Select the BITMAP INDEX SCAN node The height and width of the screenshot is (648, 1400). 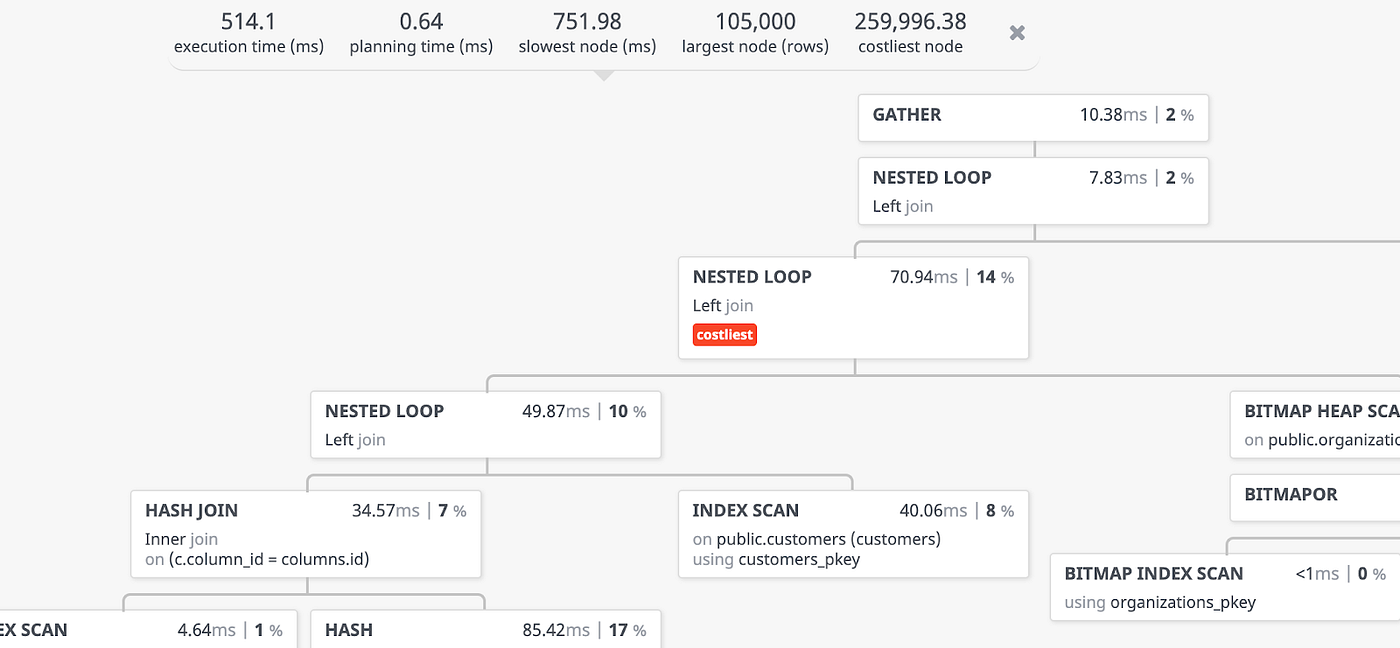1225,587
